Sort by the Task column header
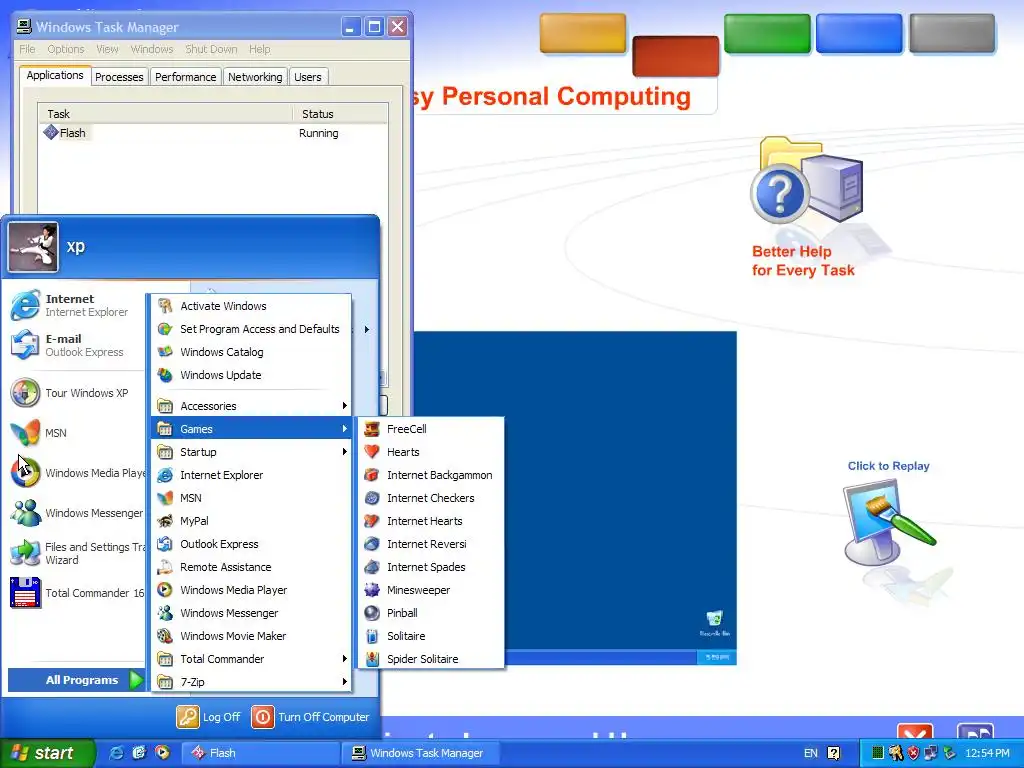This screenshot has width=1024, height=768. click(165, 114)
